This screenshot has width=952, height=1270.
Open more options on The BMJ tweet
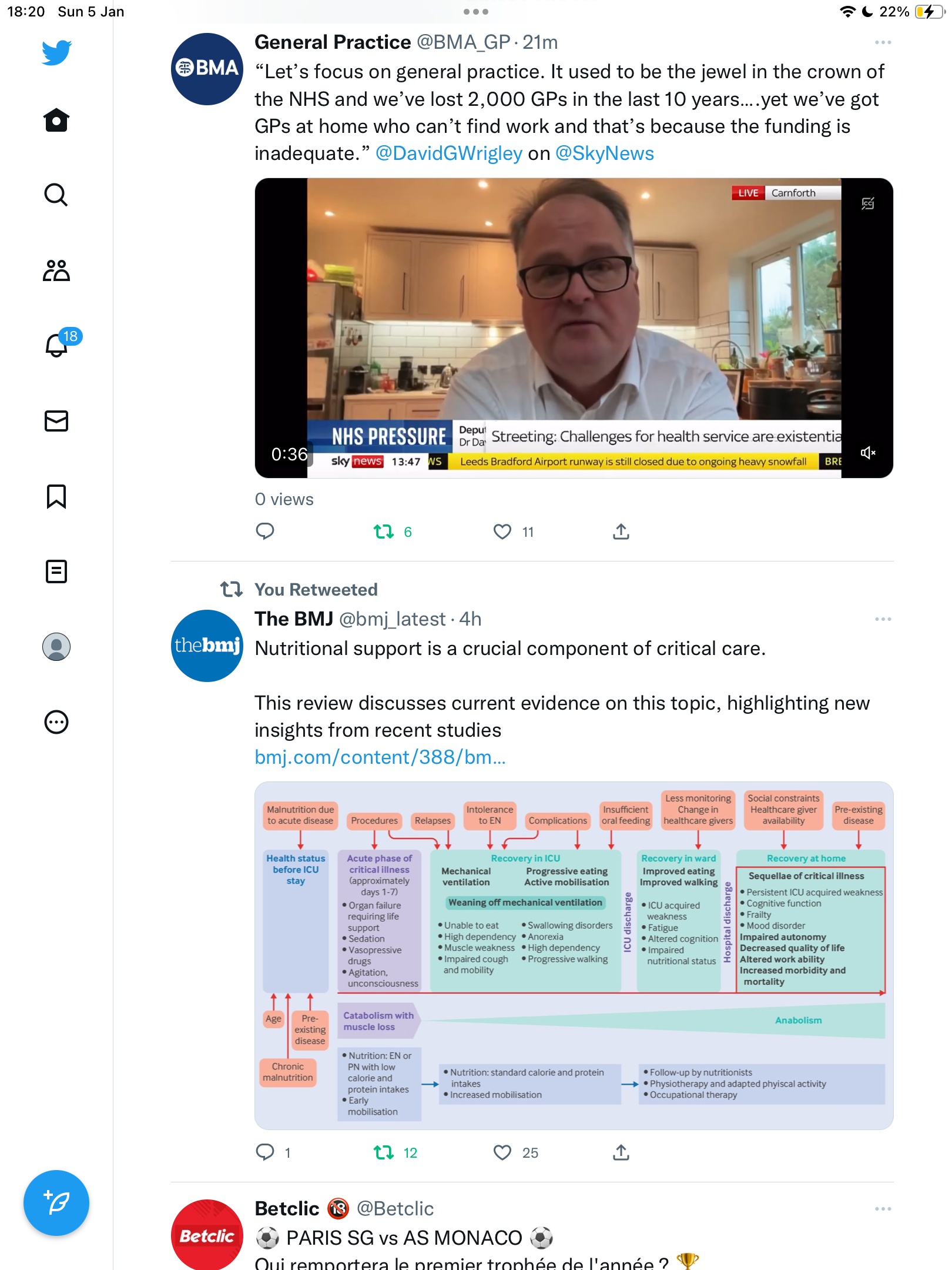[x=883, y=619]
